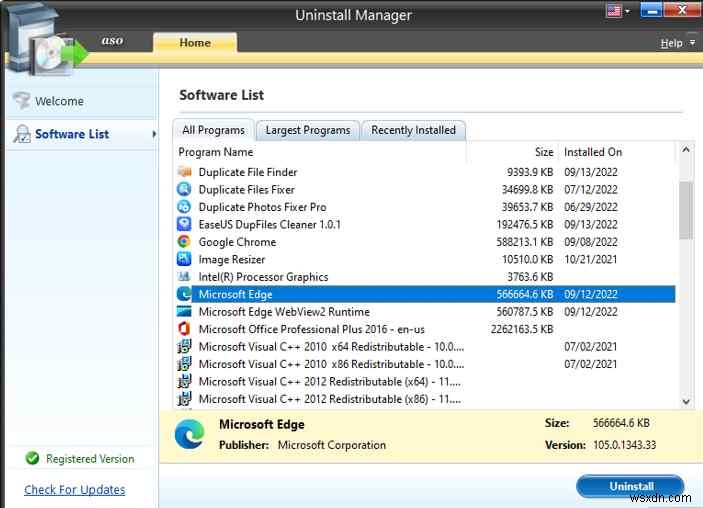The image size is (703, 508).
Task: Click the Image Resizer program icon
Action: coord(184,259)
